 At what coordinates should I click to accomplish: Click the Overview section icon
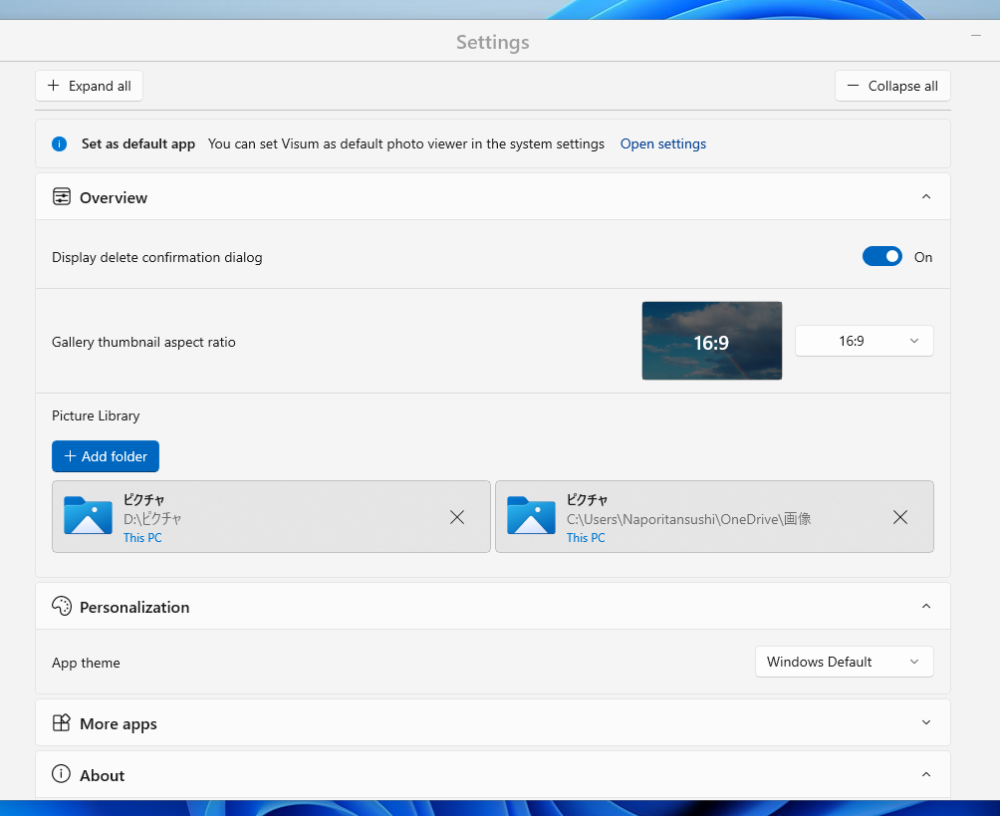click(62, 197)
